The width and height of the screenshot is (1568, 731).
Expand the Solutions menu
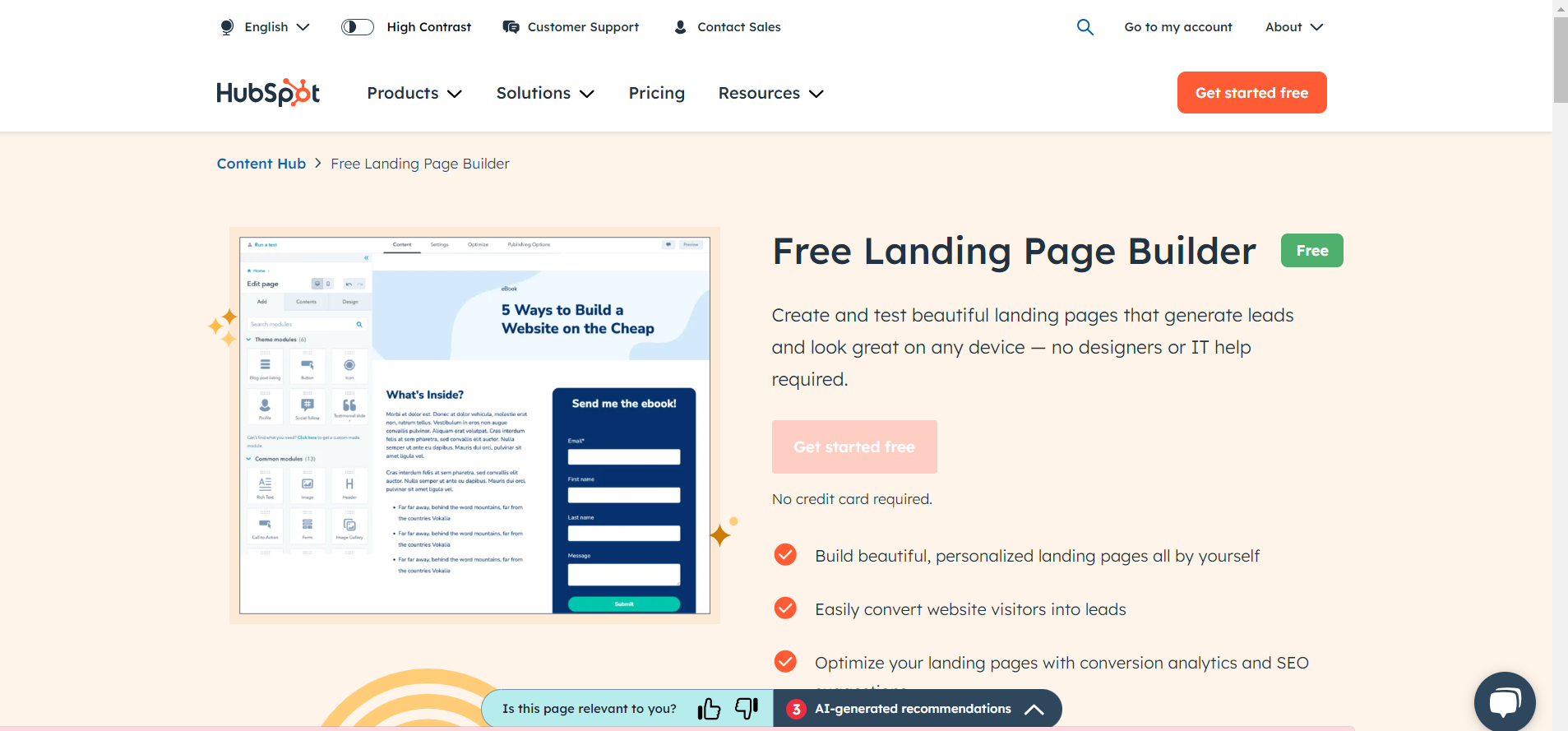pyautogui.click(x=545, y=93)
